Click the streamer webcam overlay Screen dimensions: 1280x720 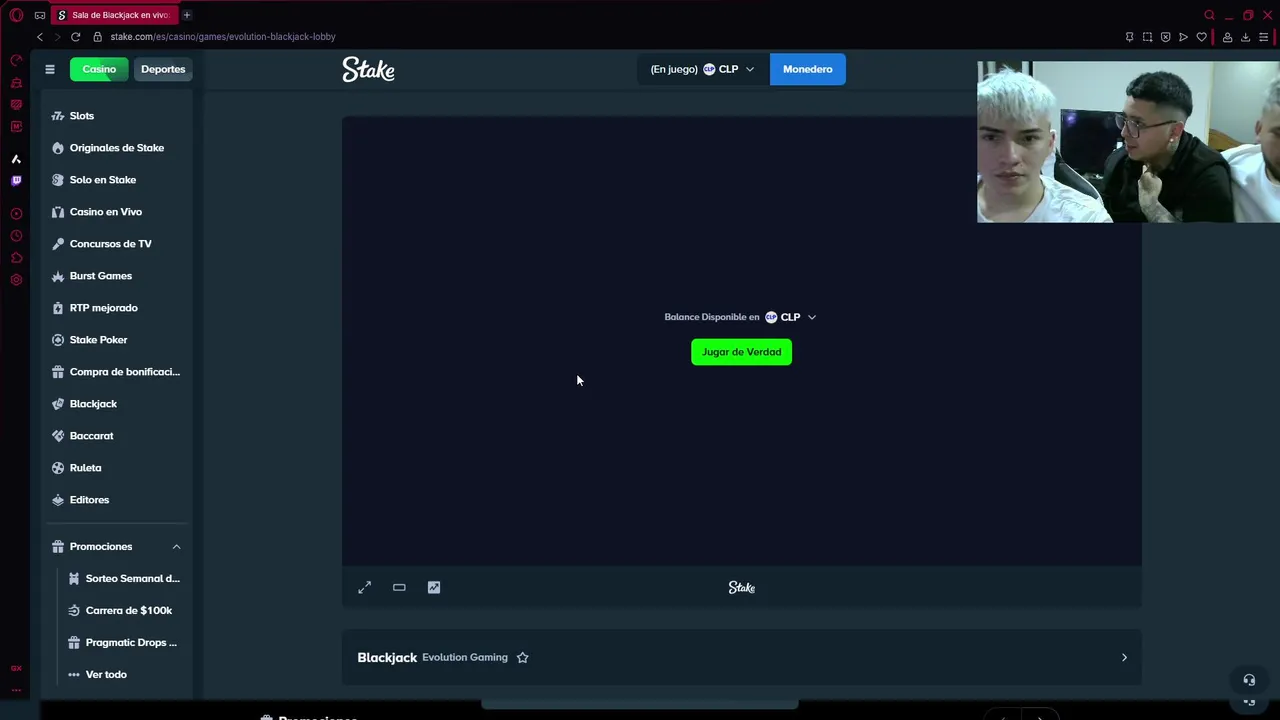click(x=1128, y=142)
